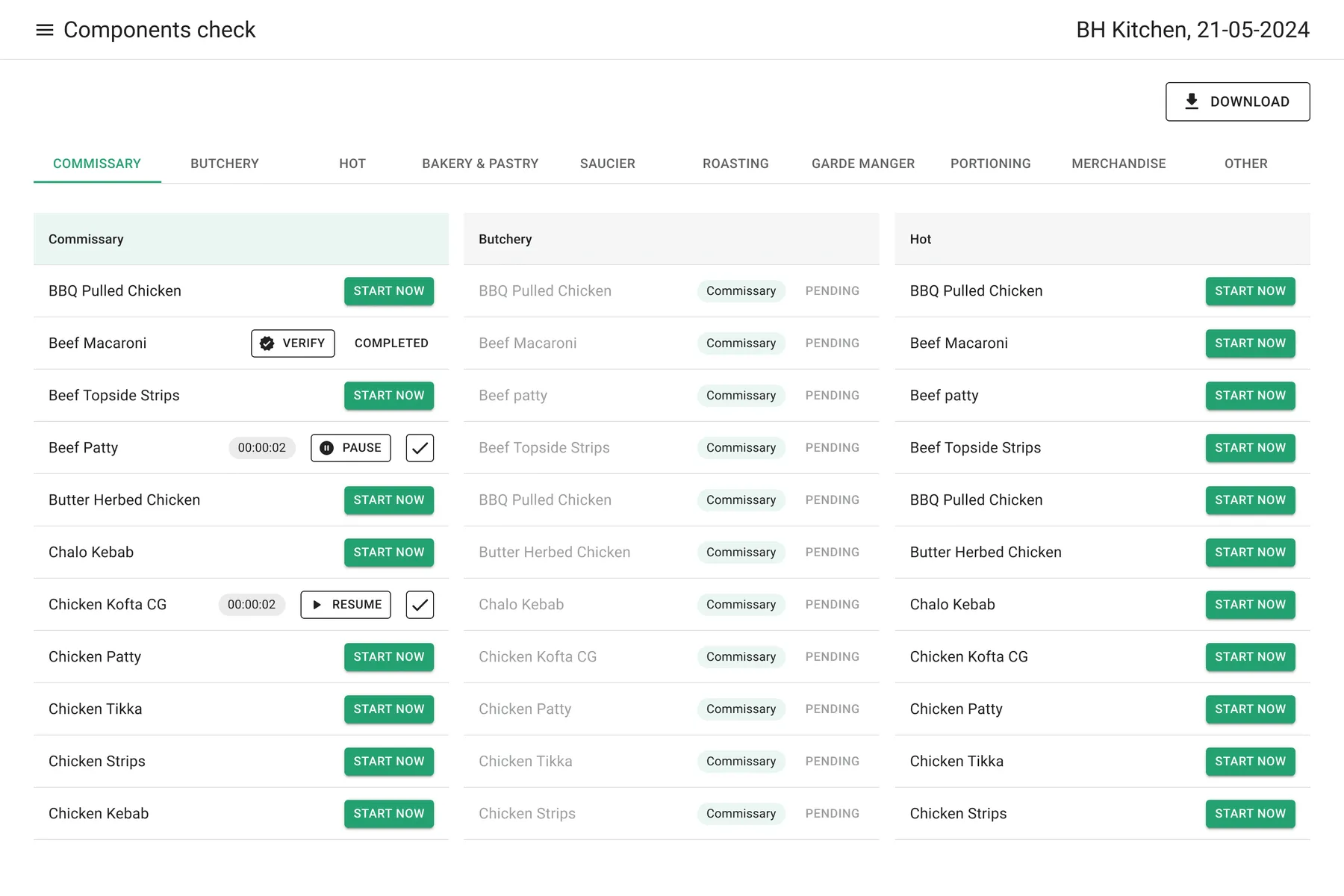Click PENDING status on Butchery Chicken Strips row
This screenshot has height=896, width=1344.
[x=832, y=814]
